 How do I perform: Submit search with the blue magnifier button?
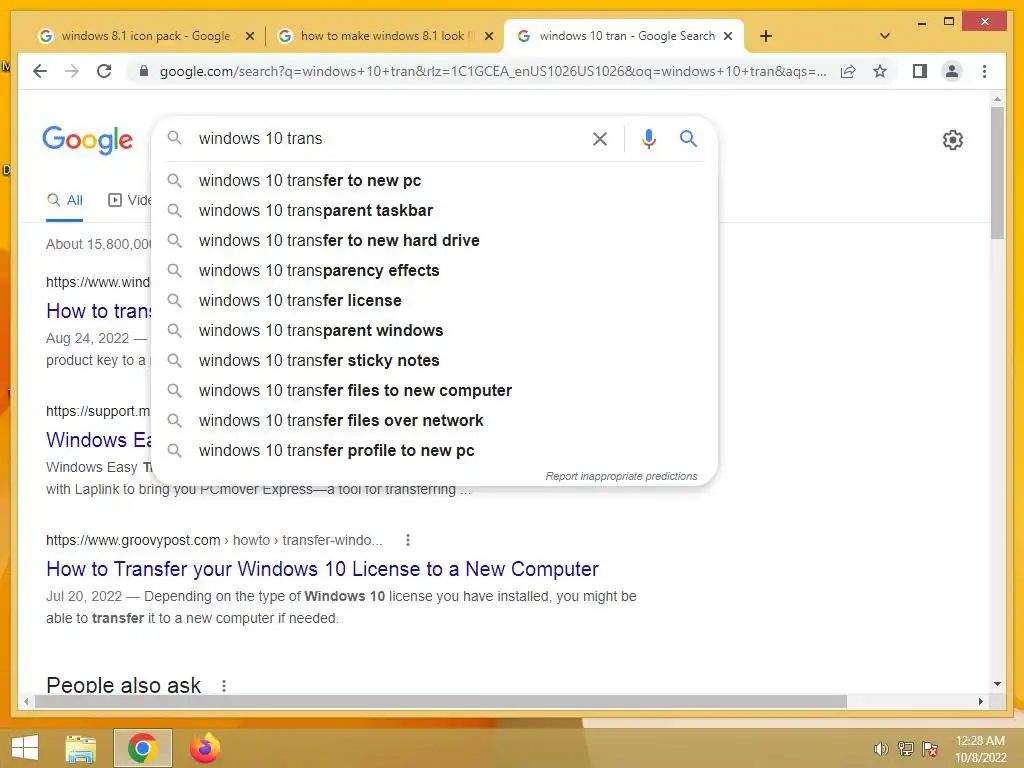click(x=688, y=138)
